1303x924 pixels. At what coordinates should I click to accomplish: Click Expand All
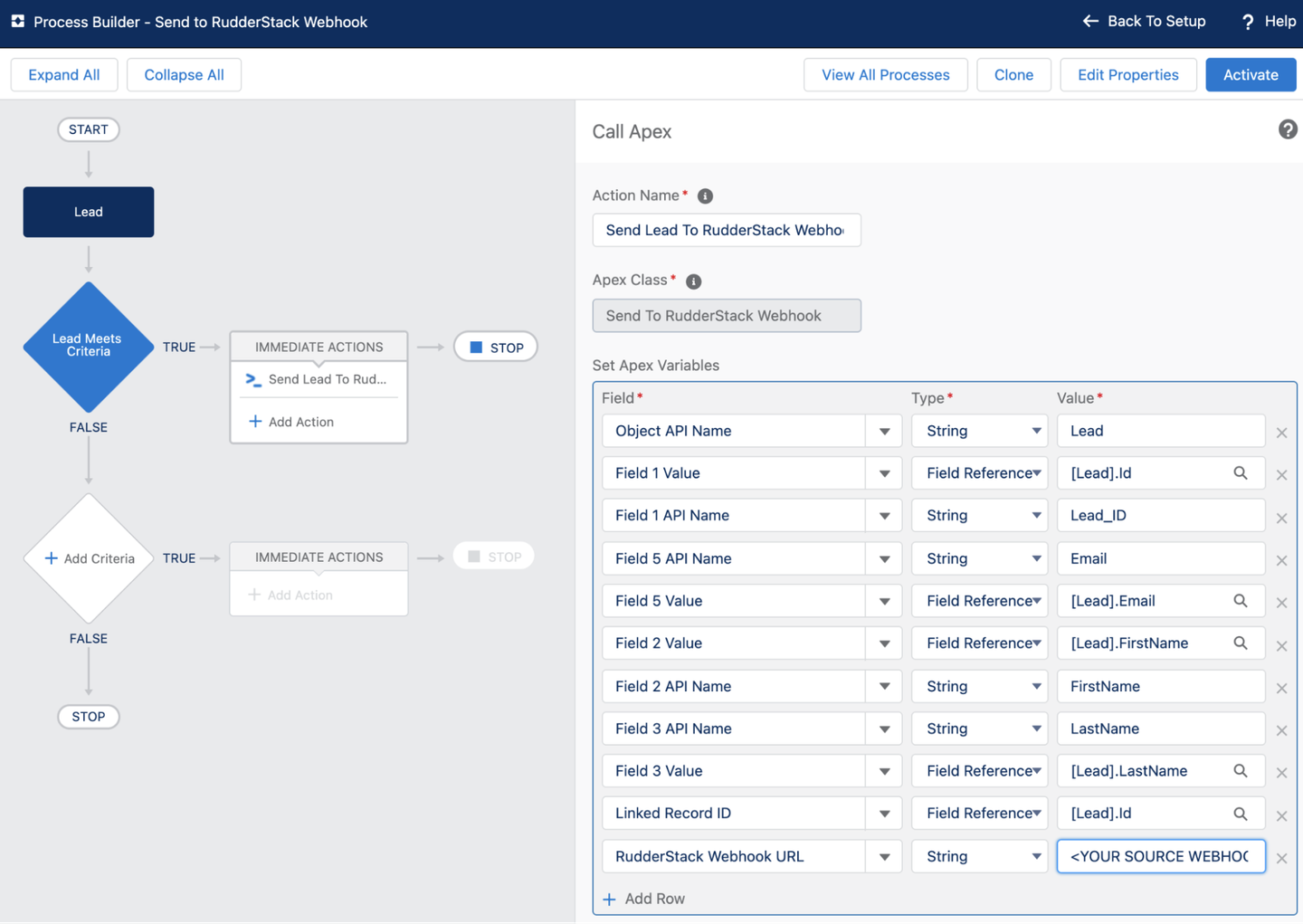click(x=64, y=74)
